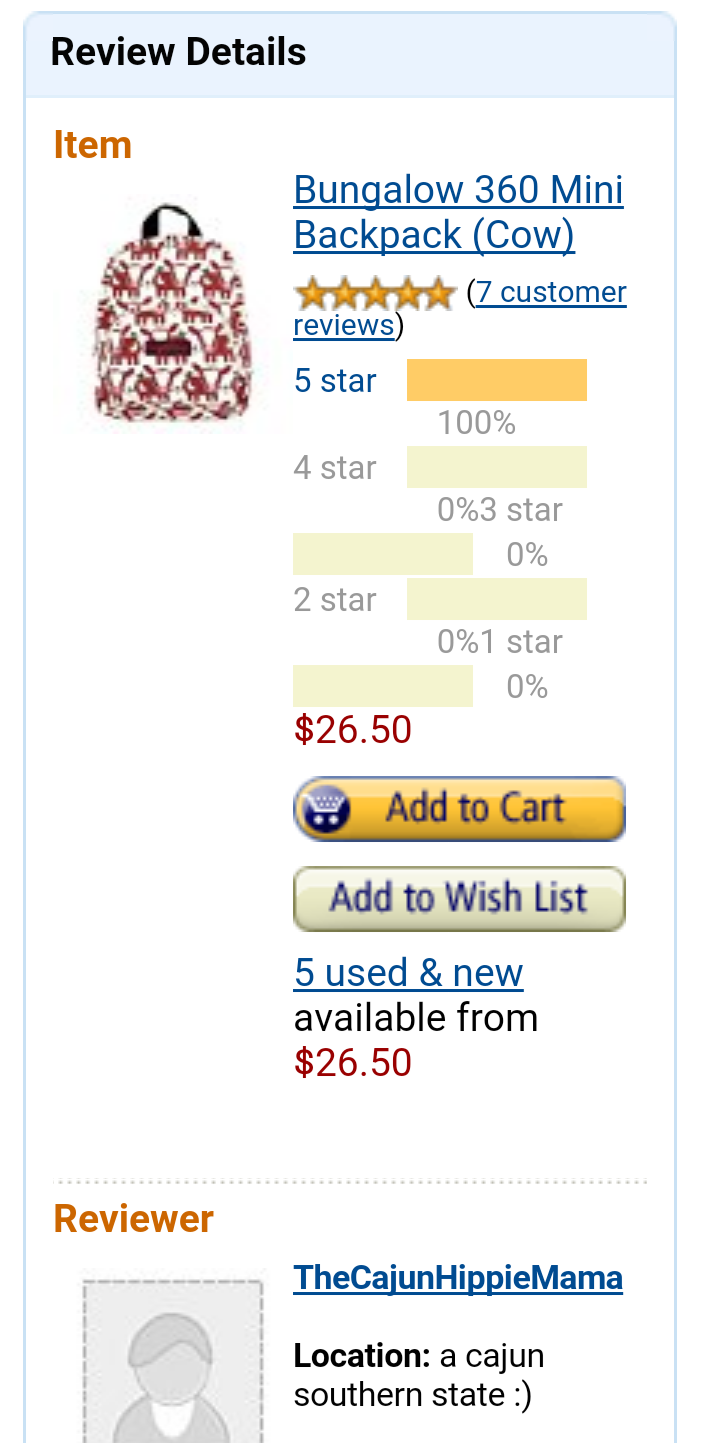Open the "5 used & new" offers link

coord(408,973)
